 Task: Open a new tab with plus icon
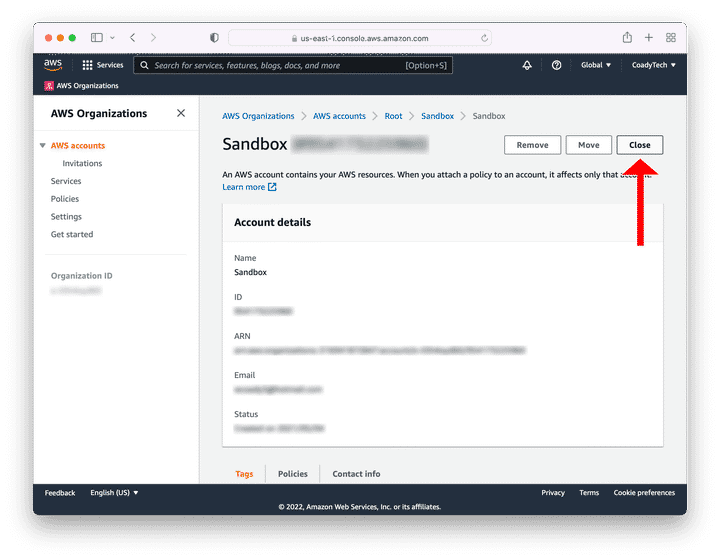click(648, 38)
